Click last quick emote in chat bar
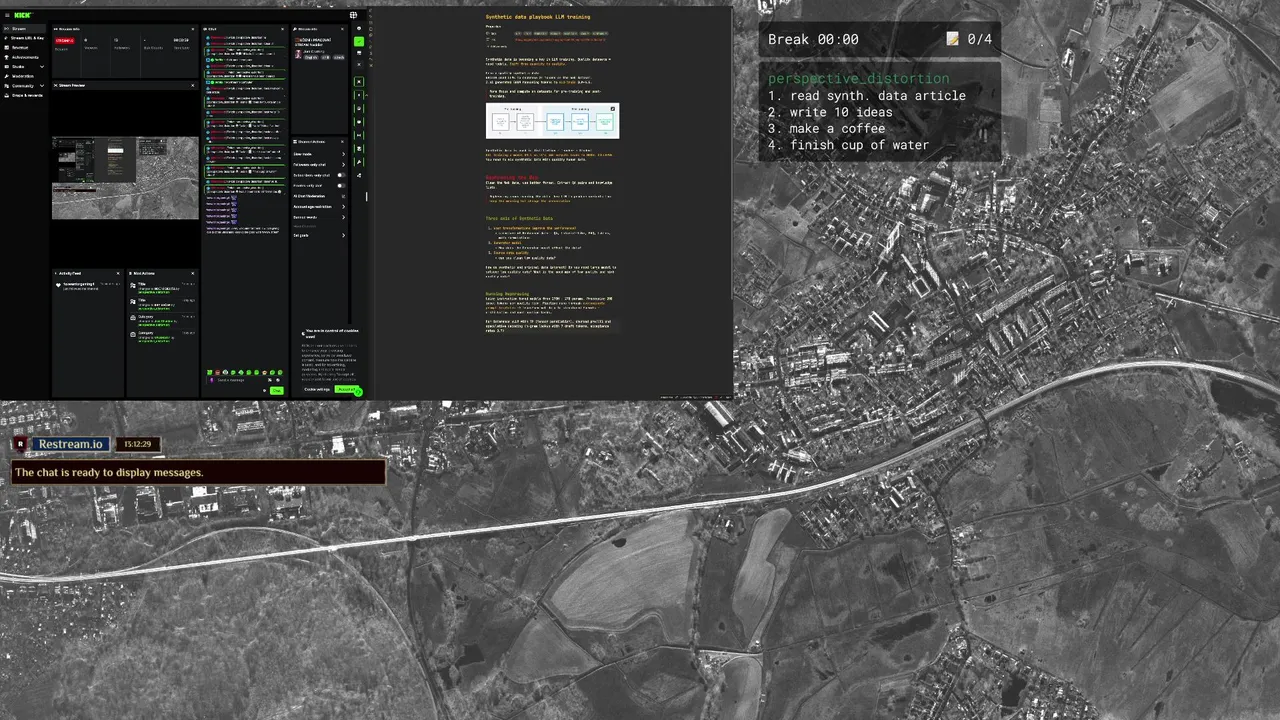The image size is (1280, 720). (x=280, y=373)
